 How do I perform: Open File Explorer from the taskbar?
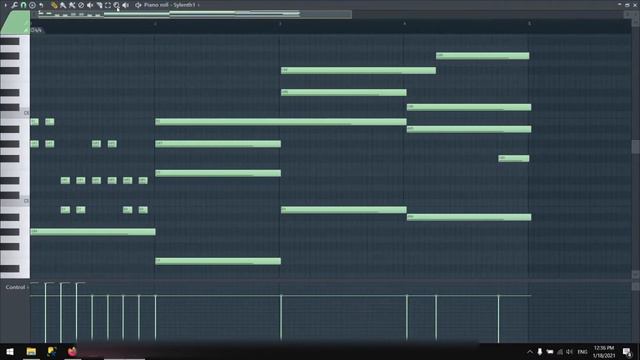pos(31,351)
